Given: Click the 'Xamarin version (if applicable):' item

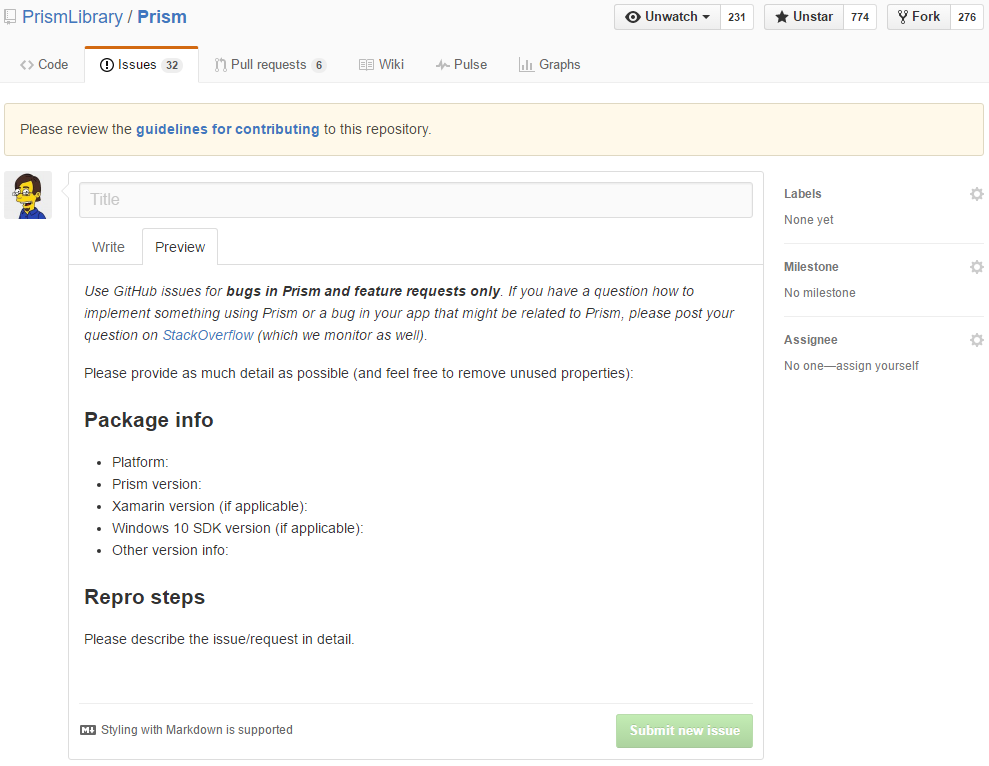Looking at the screenshot, I should click(x=209, y=506).
